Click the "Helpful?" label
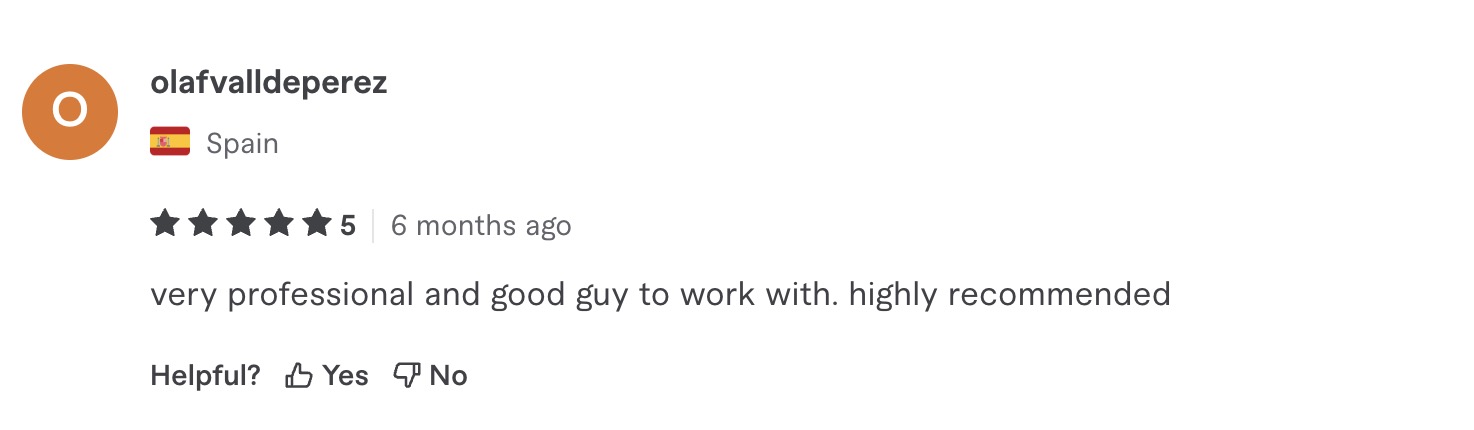The width and height of the screenshot is (1474, 430). 206,376
